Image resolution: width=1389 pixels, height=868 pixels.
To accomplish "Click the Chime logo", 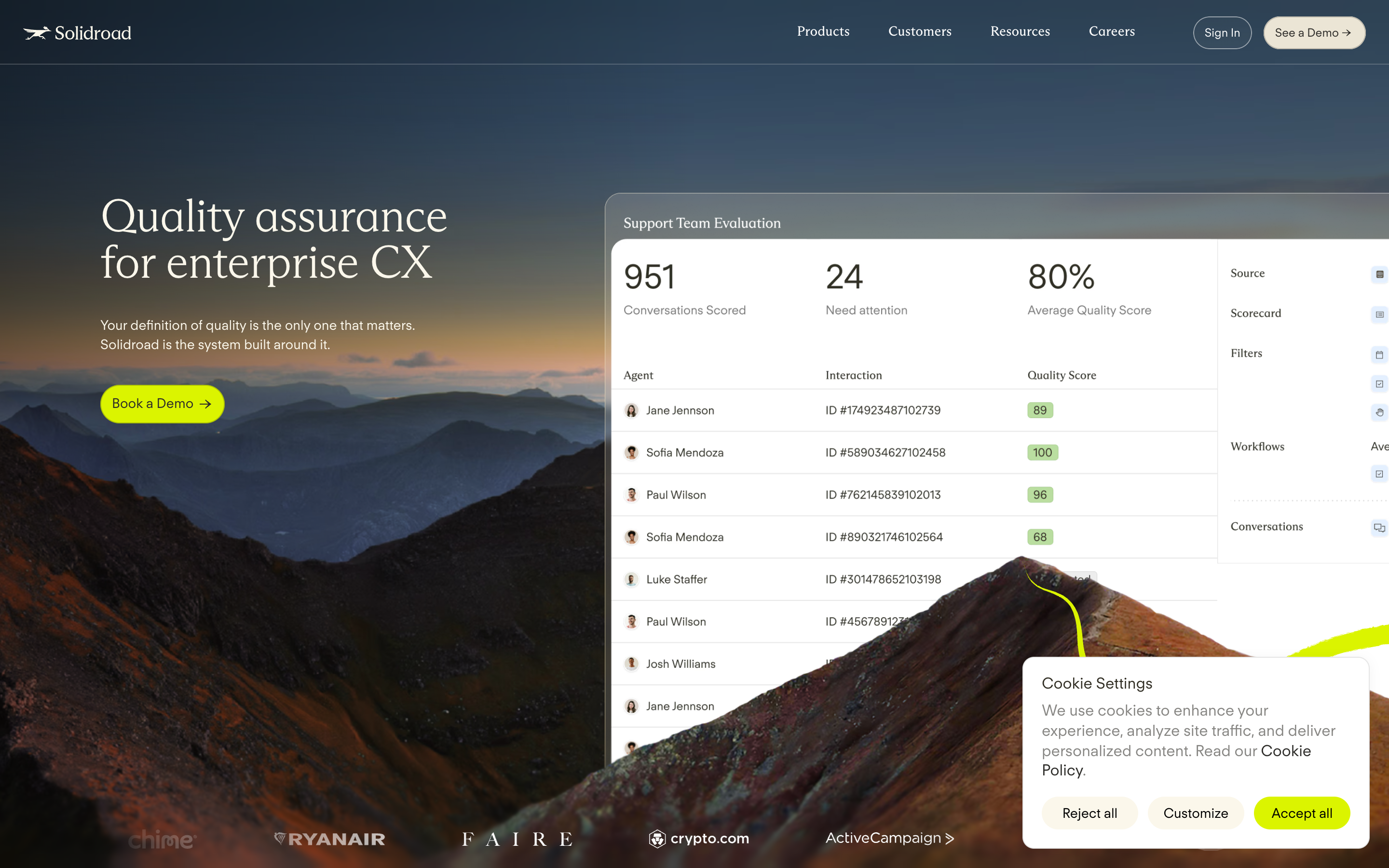I will tap(163, 839).
